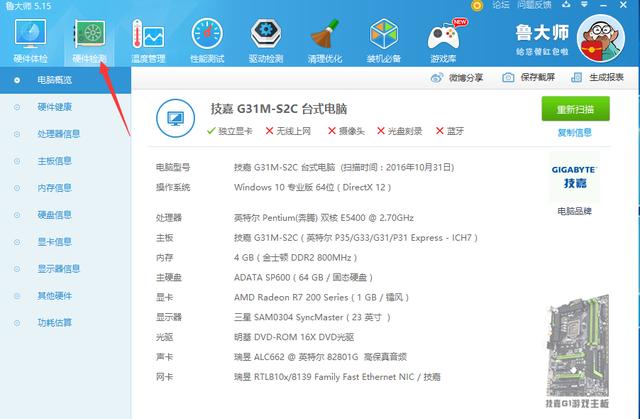Viewport: 640px width, 419px height.
Task: Click 瑞昱 ALC662 sound card value
Action: coord(320,357)
